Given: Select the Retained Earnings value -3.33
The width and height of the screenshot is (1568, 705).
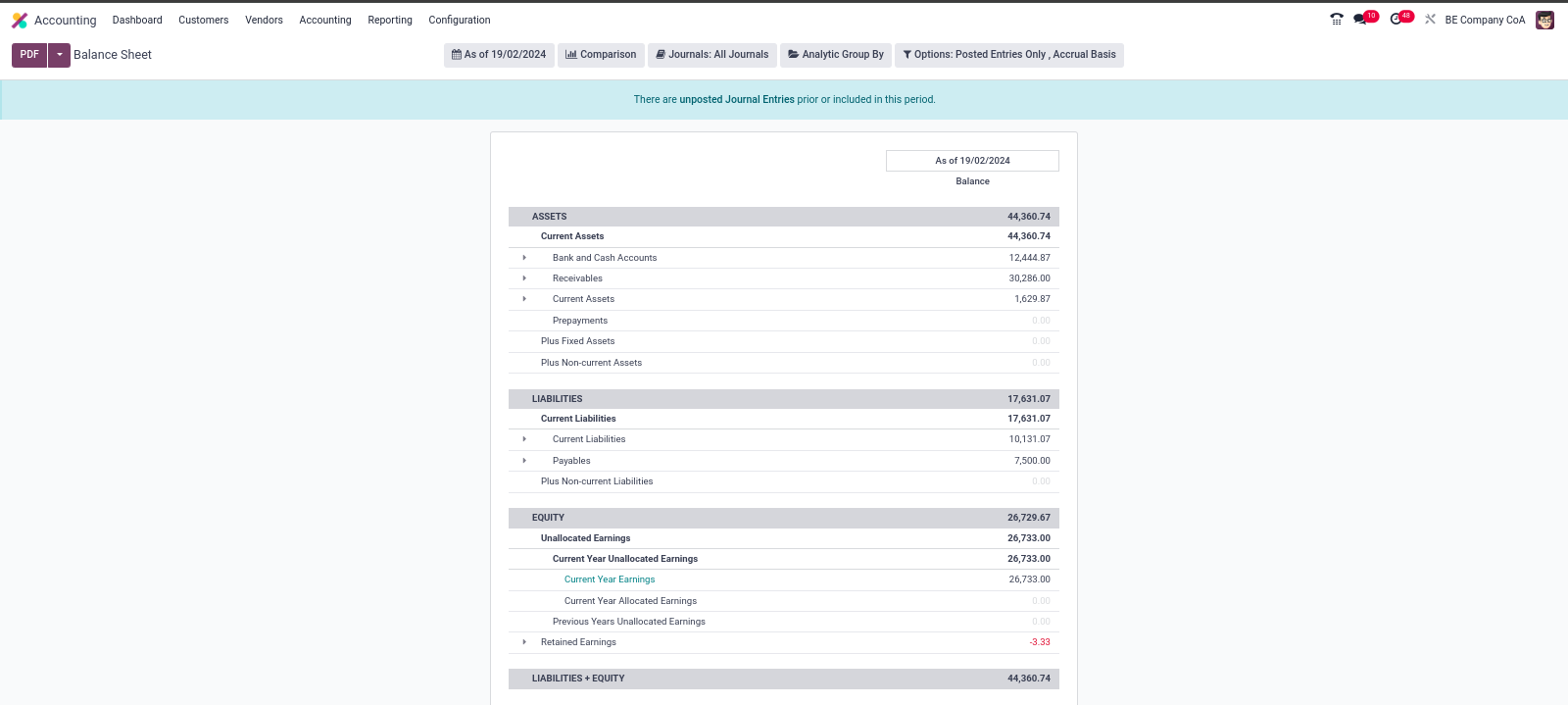Looking at the screenshot, I should pyautogui.click(x=1040, y=642).
